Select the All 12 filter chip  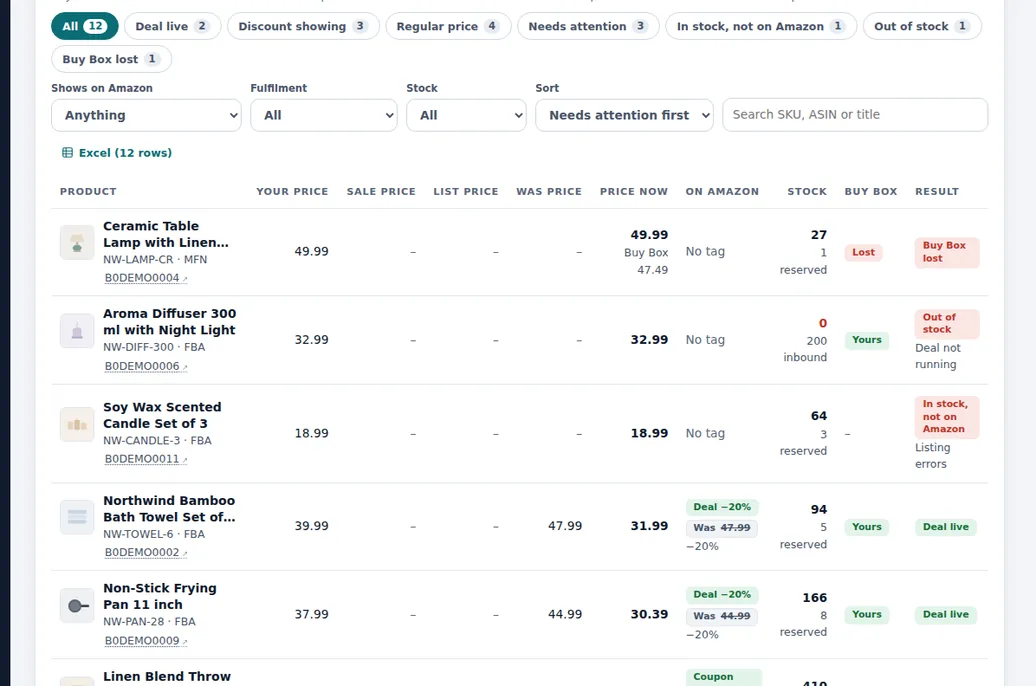coord(85,26)
